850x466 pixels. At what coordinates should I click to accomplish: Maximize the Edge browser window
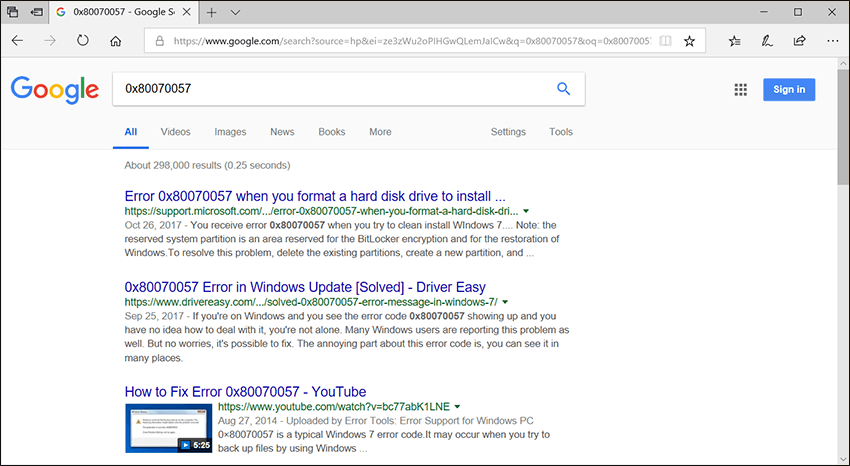[798, 12]
